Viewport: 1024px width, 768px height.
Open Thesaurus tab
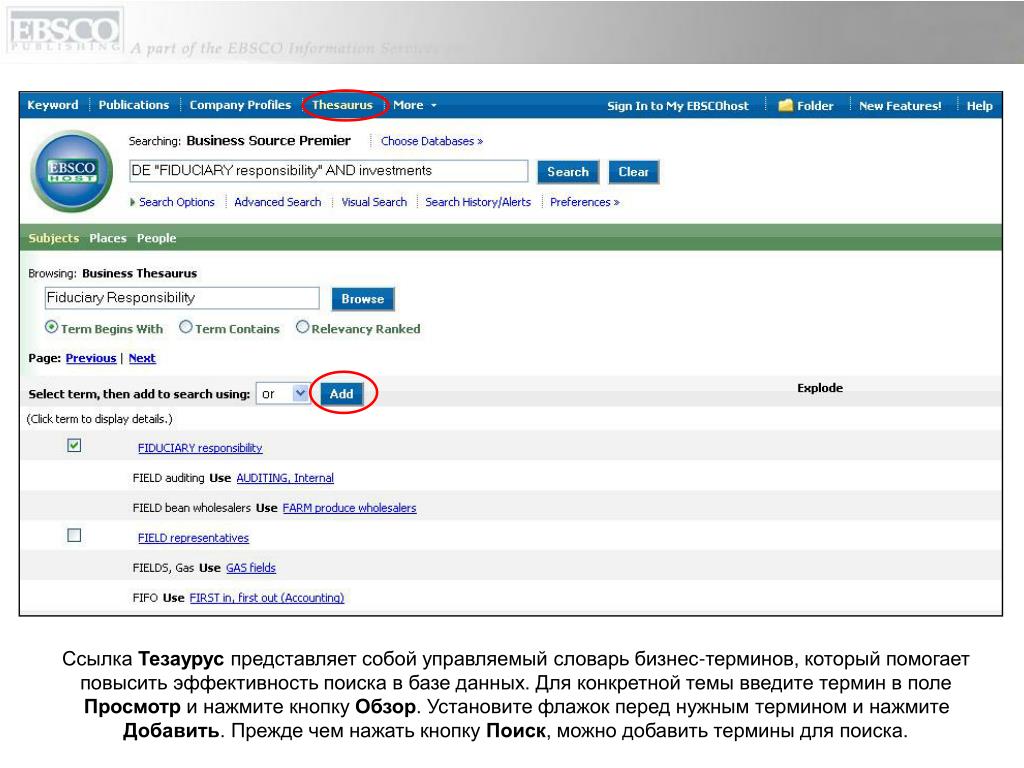click(x=342, y=105)
